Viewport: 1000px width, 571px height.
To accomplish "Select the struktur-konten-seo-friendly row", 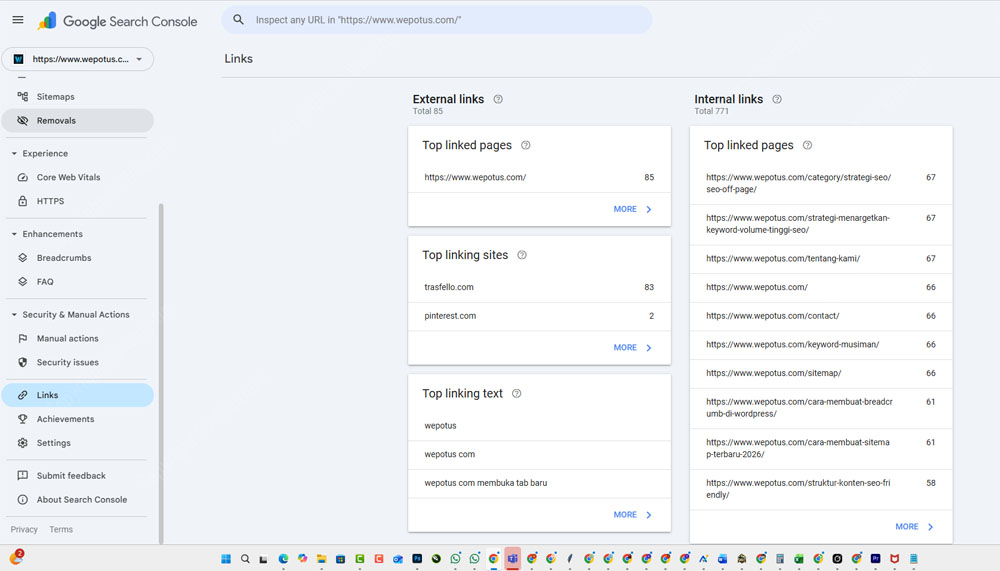I will (821, 489).
